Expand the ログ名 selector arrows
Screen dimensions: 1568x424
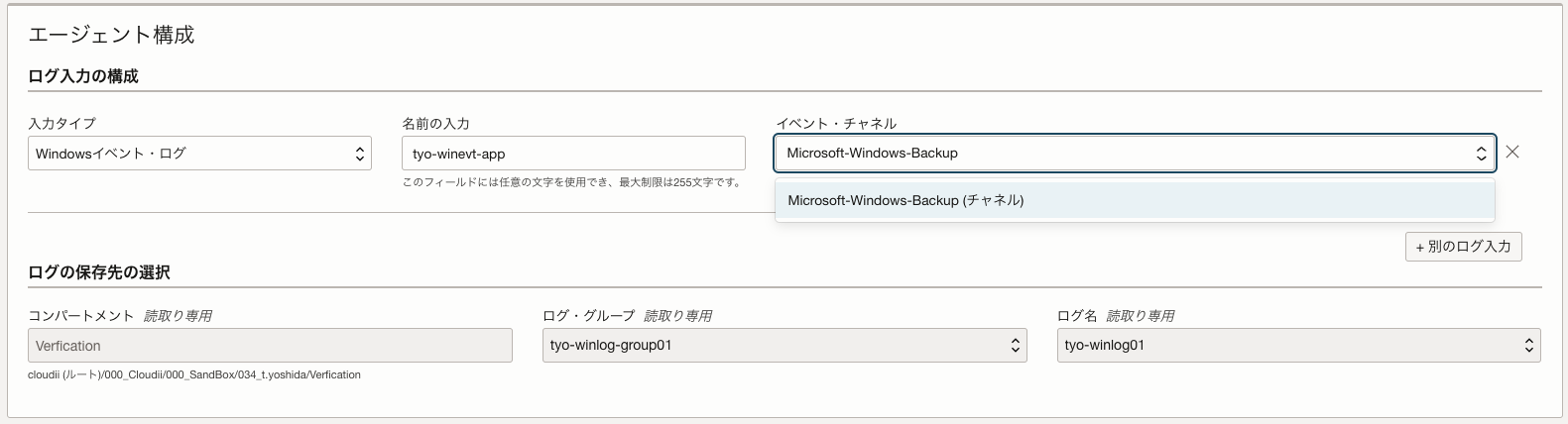coord(1529,346)
